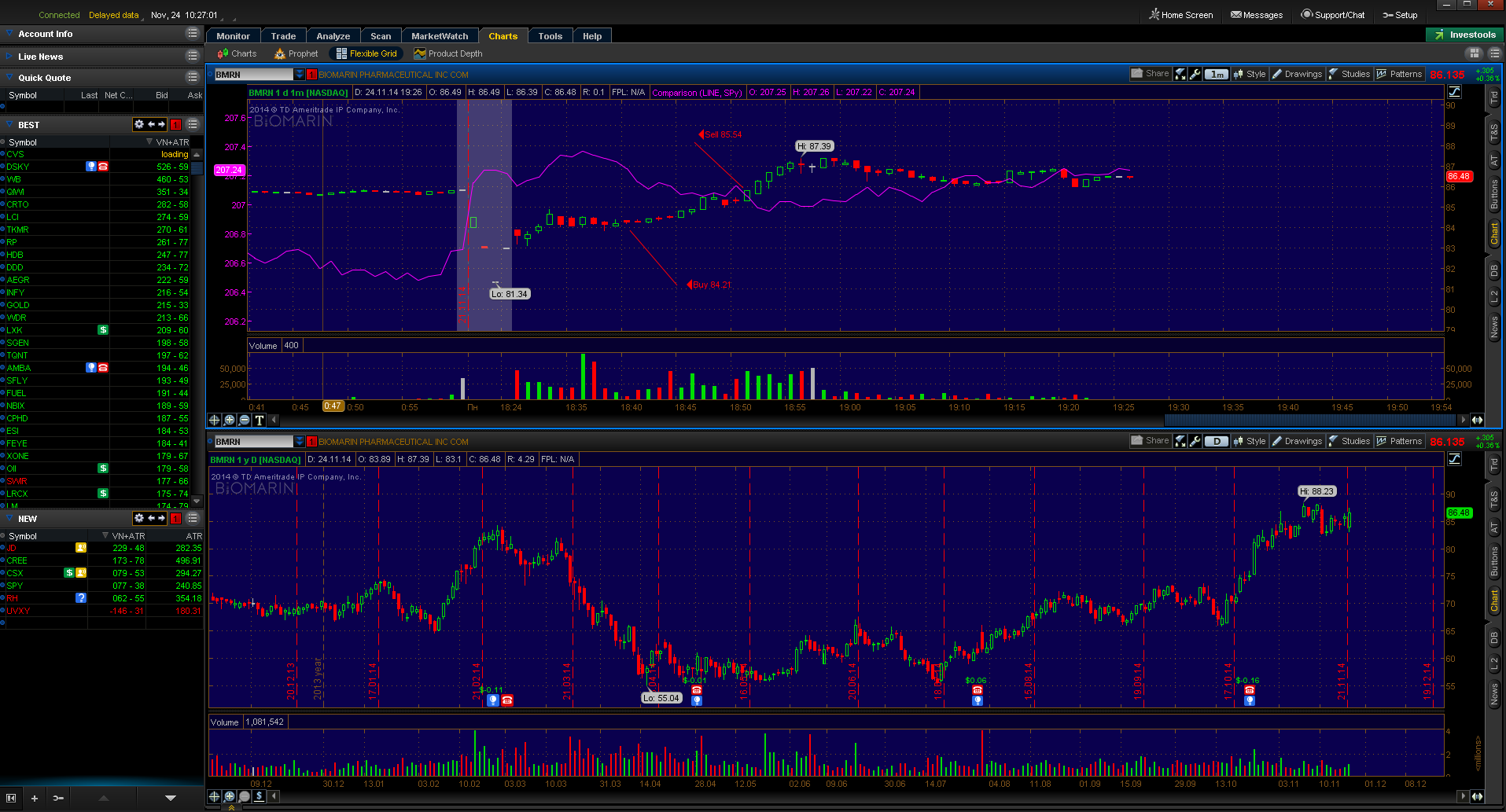Click red color link box on upper chart
Viewport: 1506px width, 812px height.
point(311,75)
